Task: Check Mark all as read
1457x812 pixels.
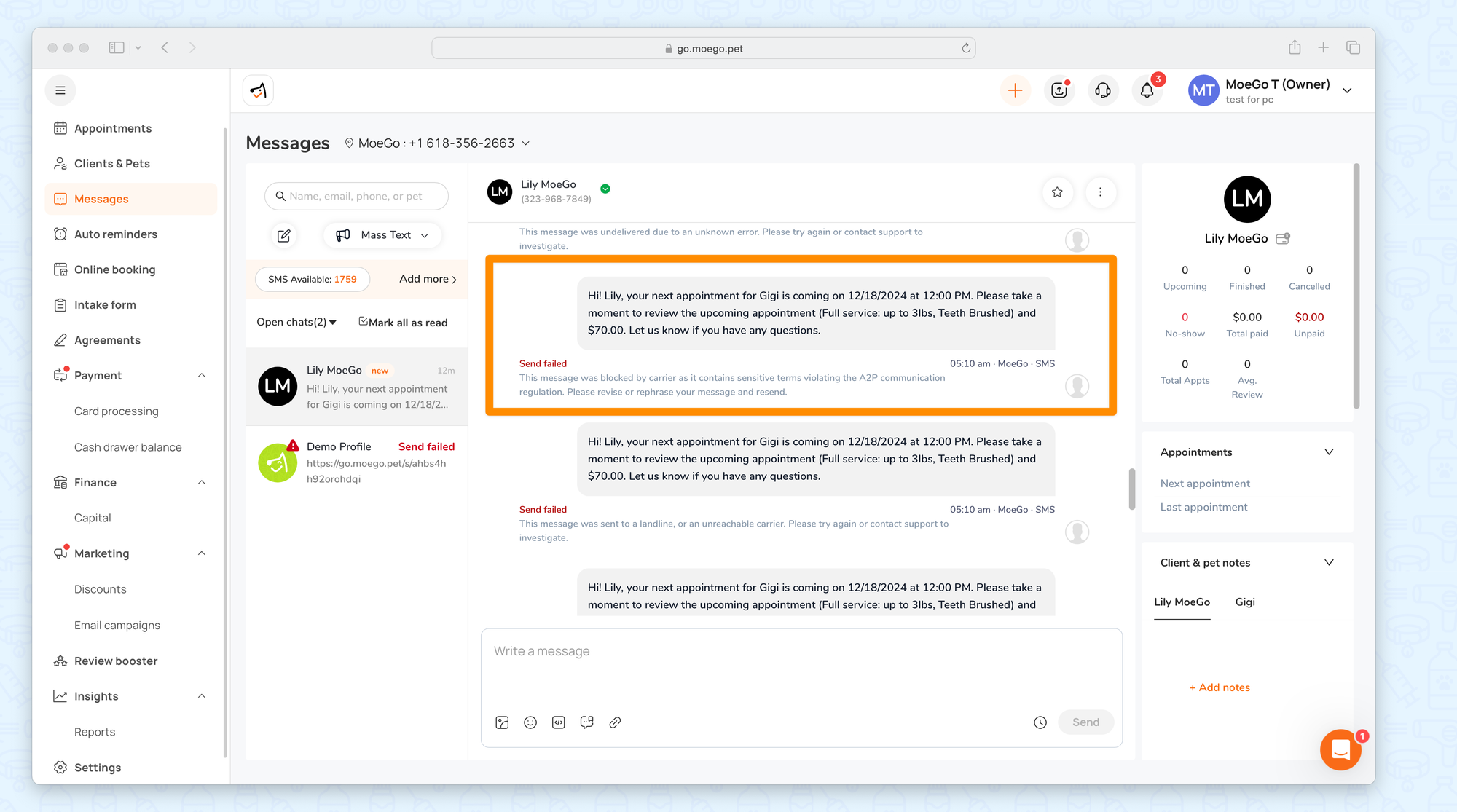Action: [403, 322]
